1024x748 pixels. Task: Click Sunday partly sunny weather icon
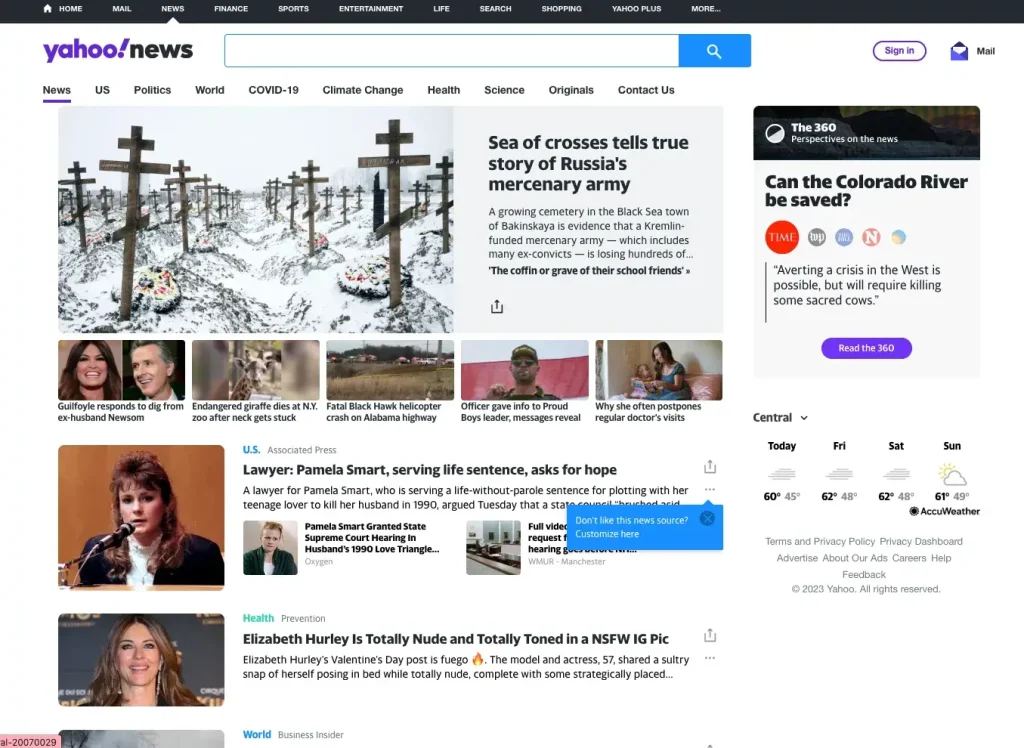tap(952, 474)
